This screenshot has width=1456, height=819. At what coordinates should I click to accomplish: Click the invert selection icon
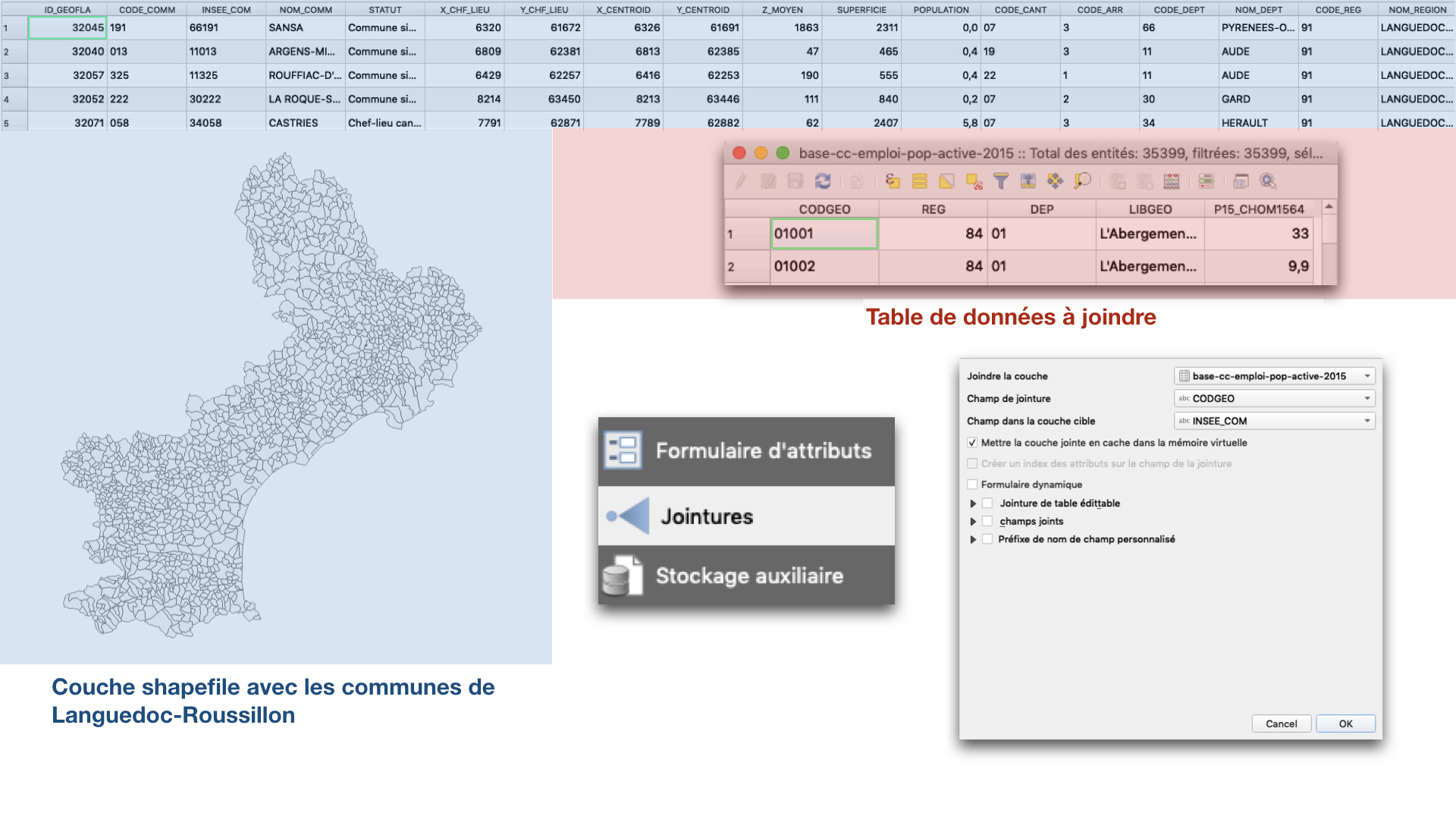[x=946, y=181]
